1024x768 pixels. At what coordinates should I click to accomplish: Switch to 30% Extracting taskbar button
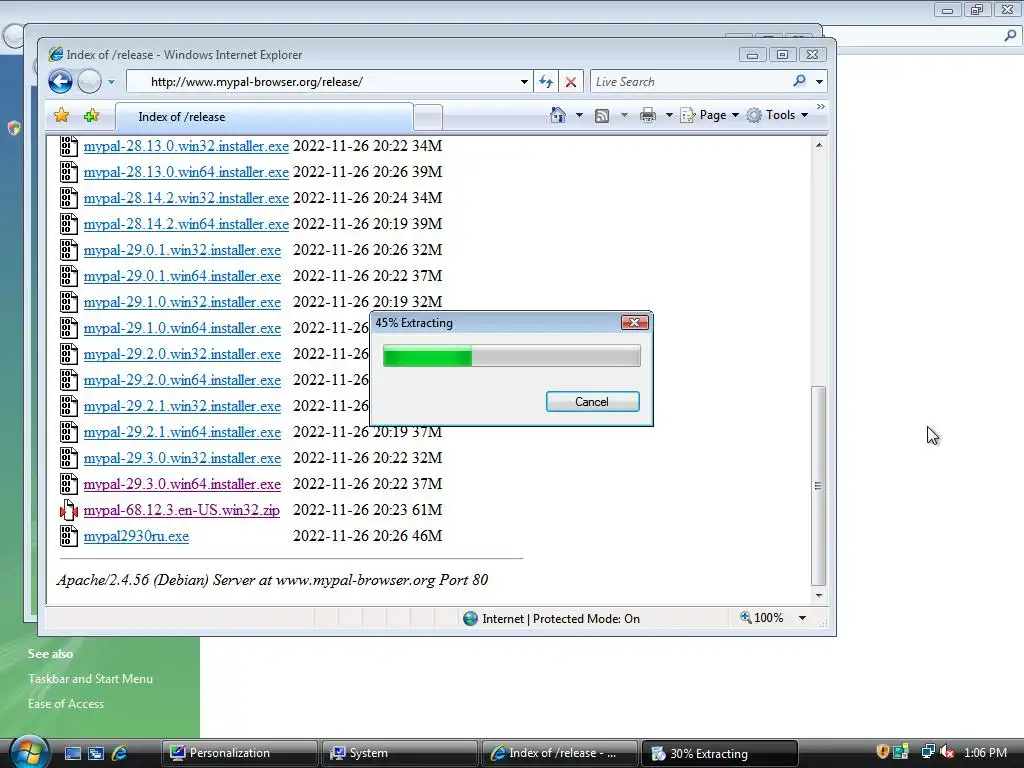click(720, 753)
